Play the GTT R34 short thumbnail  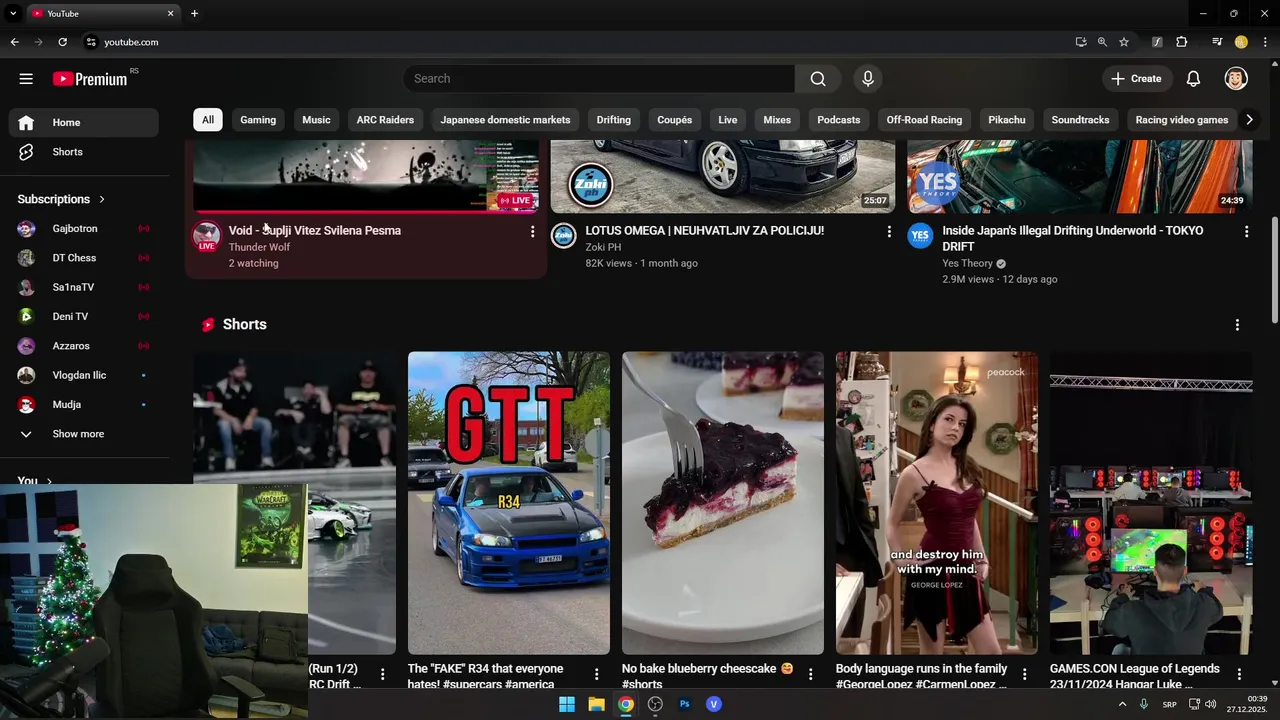(x=509, y=503)
